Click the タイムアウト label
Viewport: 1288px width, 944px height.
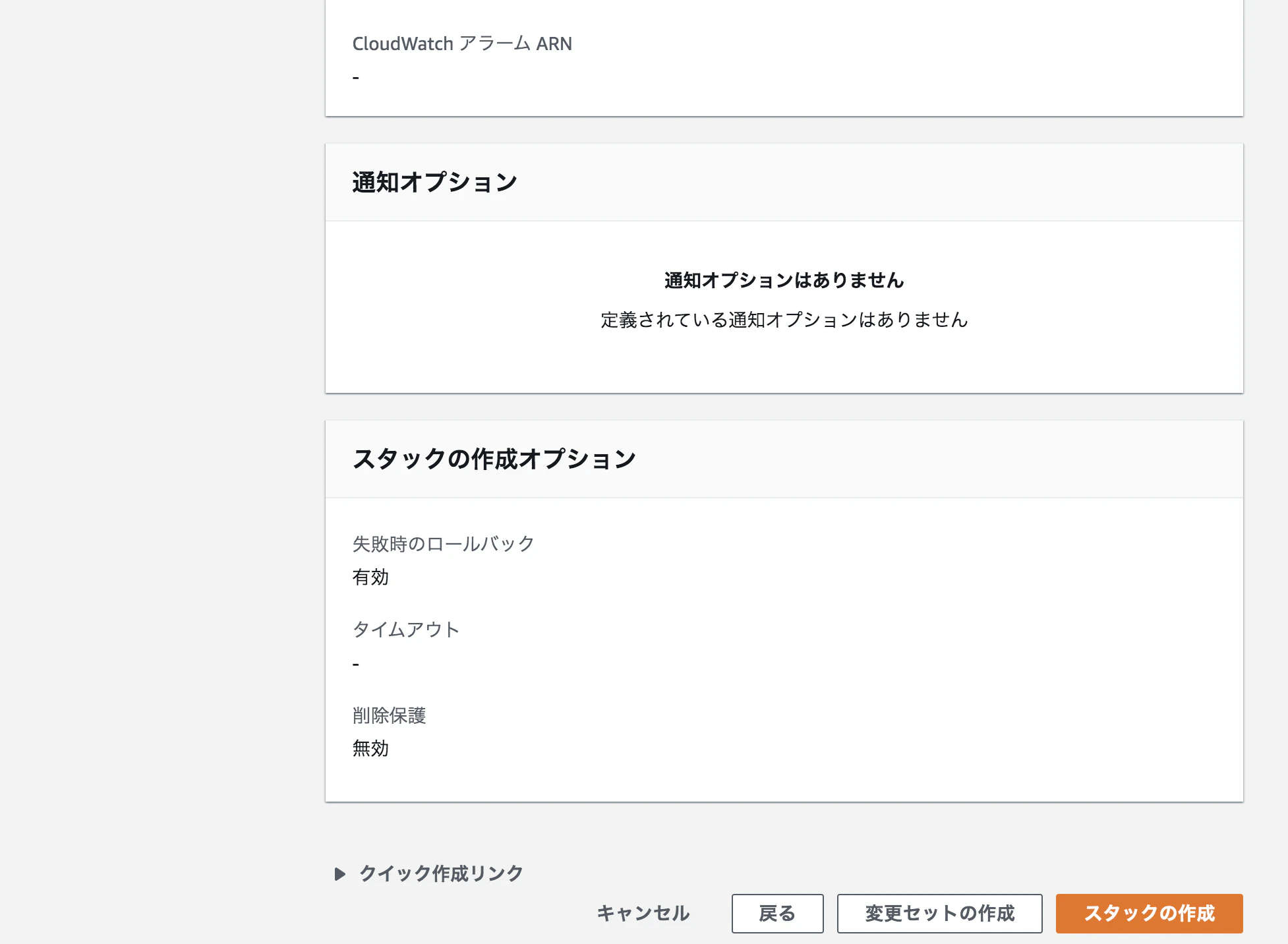[x=406, y=630]
